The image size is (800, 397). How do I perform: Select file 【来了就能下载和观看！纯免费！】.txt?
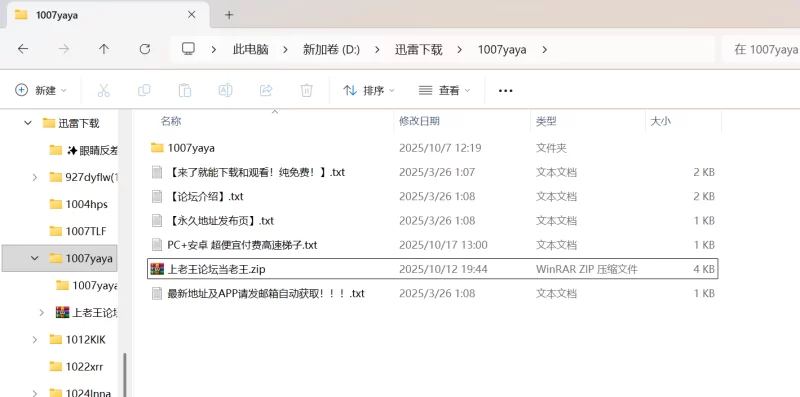pyautogui.click(x=433, y=172)
